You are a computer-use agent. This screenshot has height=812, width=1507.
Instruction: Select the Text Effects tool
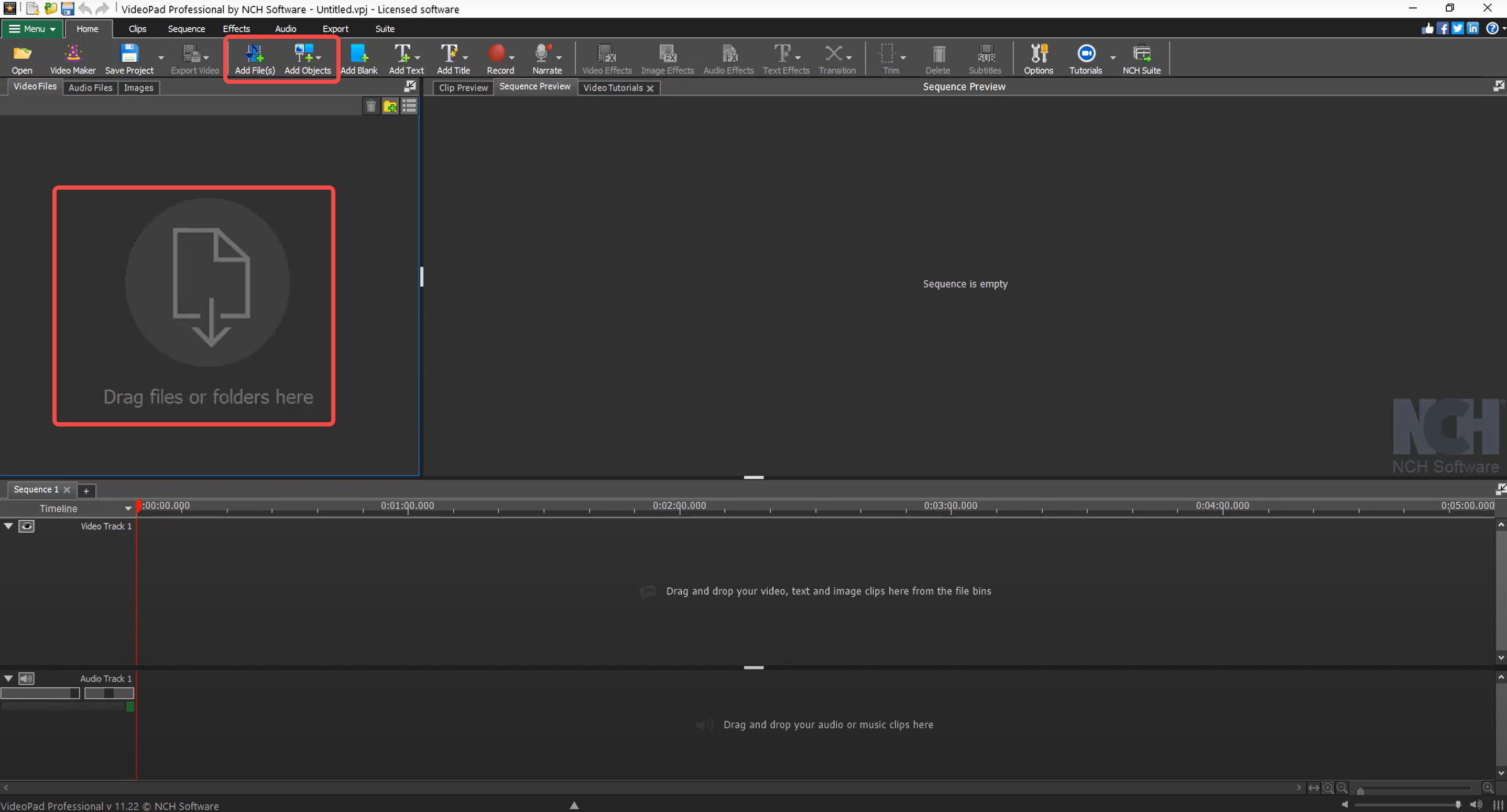tap(784, 58)
